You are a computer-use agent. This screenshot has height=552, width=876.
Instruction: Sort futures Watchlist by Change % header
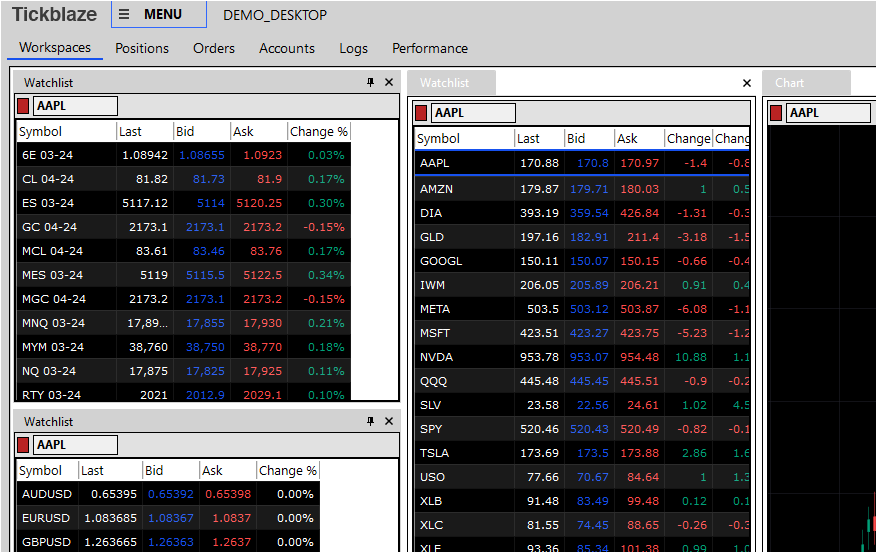coord(319,131)
